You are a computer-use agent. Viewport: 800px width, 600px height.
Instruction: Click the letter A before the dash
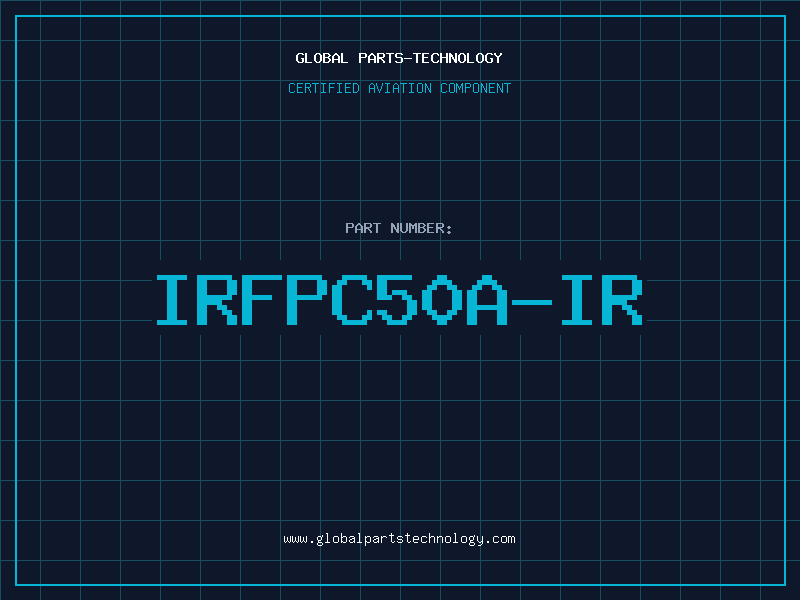(x=487, y=300)
